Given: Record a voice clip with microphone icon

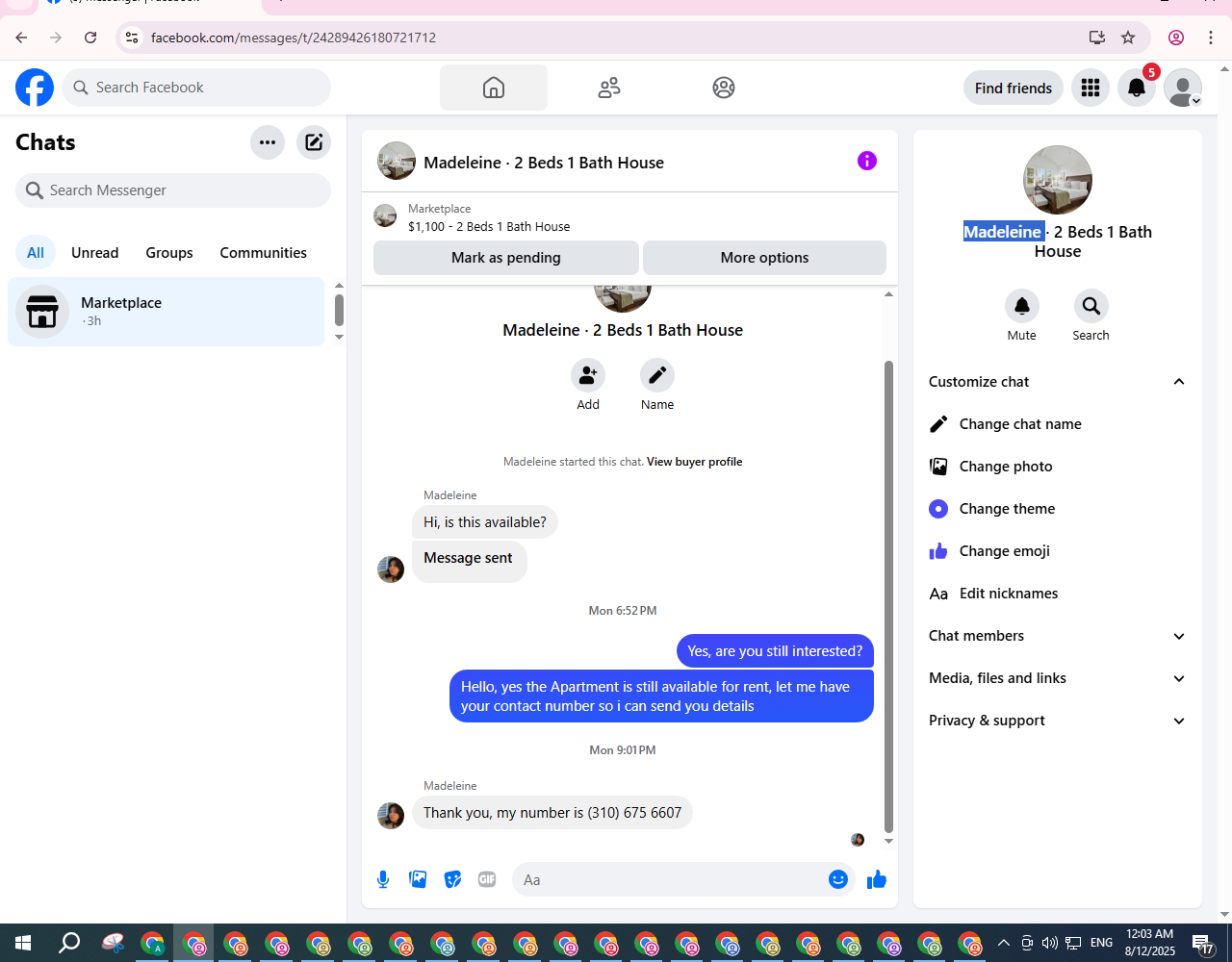Looking at the screenshot, I should (383, 879).
